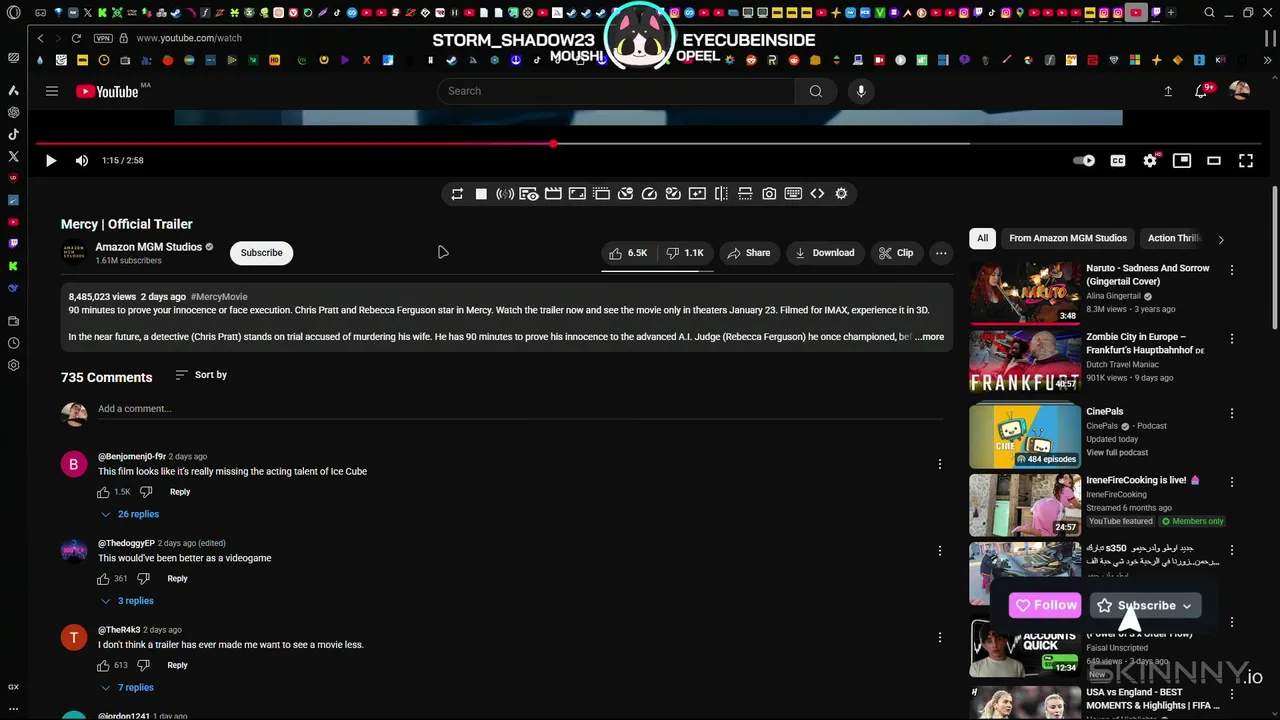The width and height of the screenshot is (1280, 720).
Task: Dislike the video (1.1K)
Action: pos(685,253)
